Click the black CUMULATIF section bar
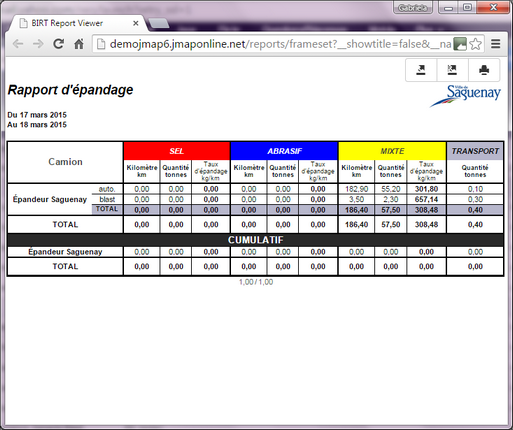Viewport: 513px width, 430px height. click(255, 240)
